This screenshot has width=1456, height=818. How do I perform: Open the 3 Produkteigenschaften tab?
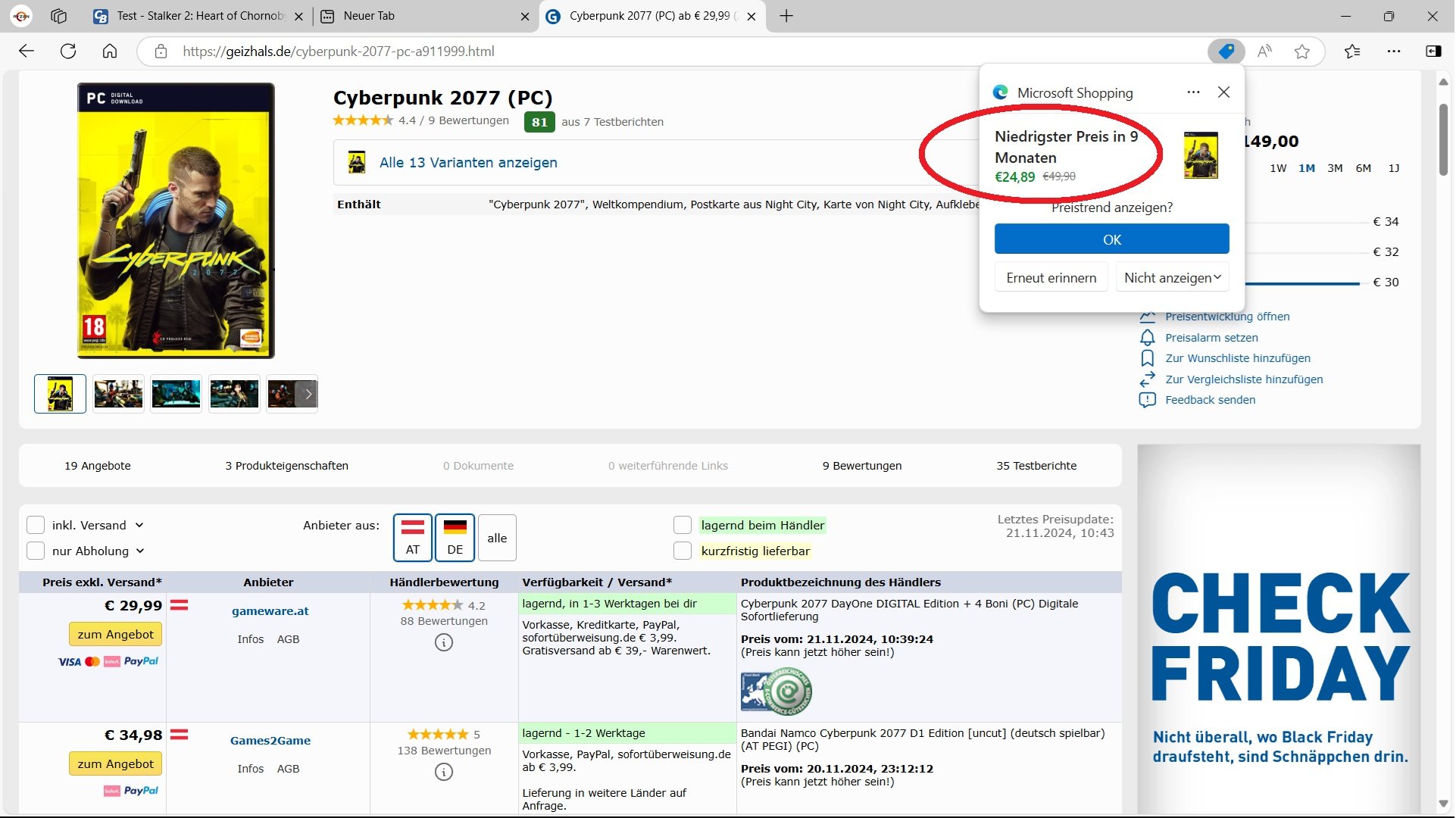tap(286, 466)
